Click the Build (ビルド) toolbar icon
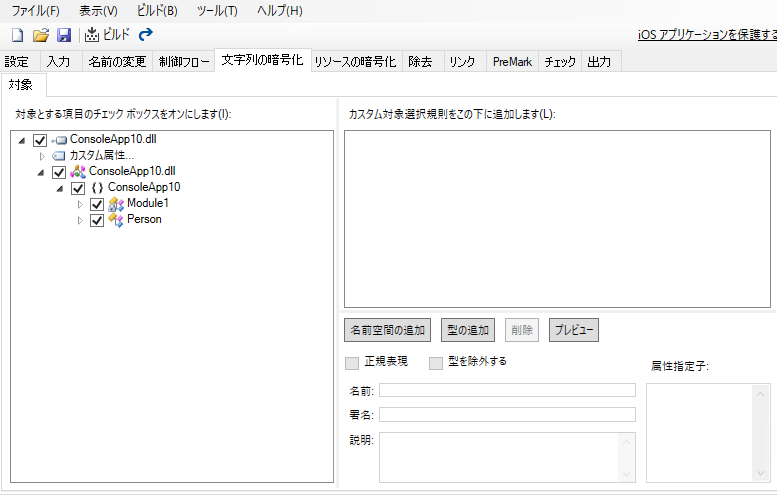The height and width of the screenshot is (495, 777). coord(92,35)
